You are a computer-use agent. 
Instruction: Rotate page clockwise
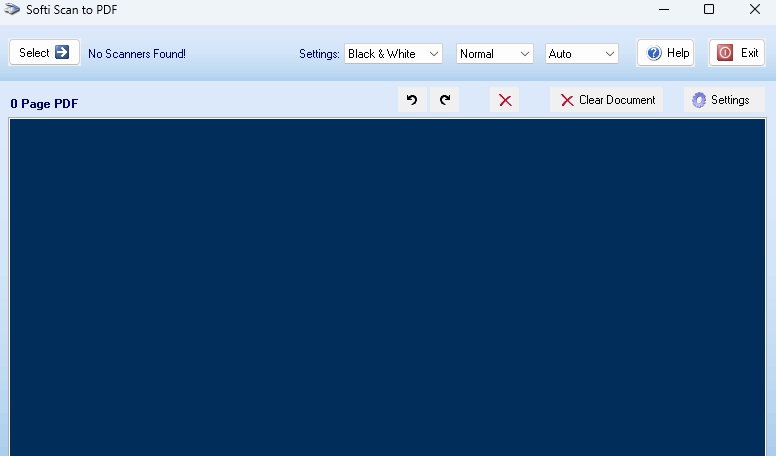coord(444,100)
